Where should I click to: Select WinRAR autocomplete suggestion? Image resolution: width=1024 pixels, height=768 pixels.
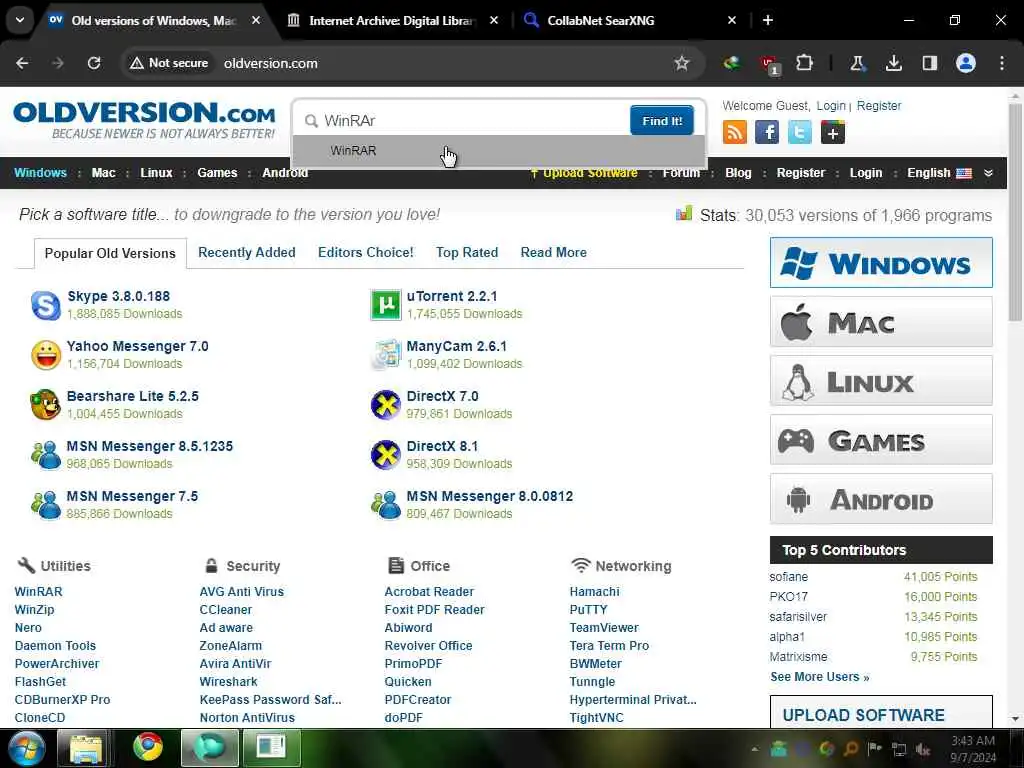(499, 151)
